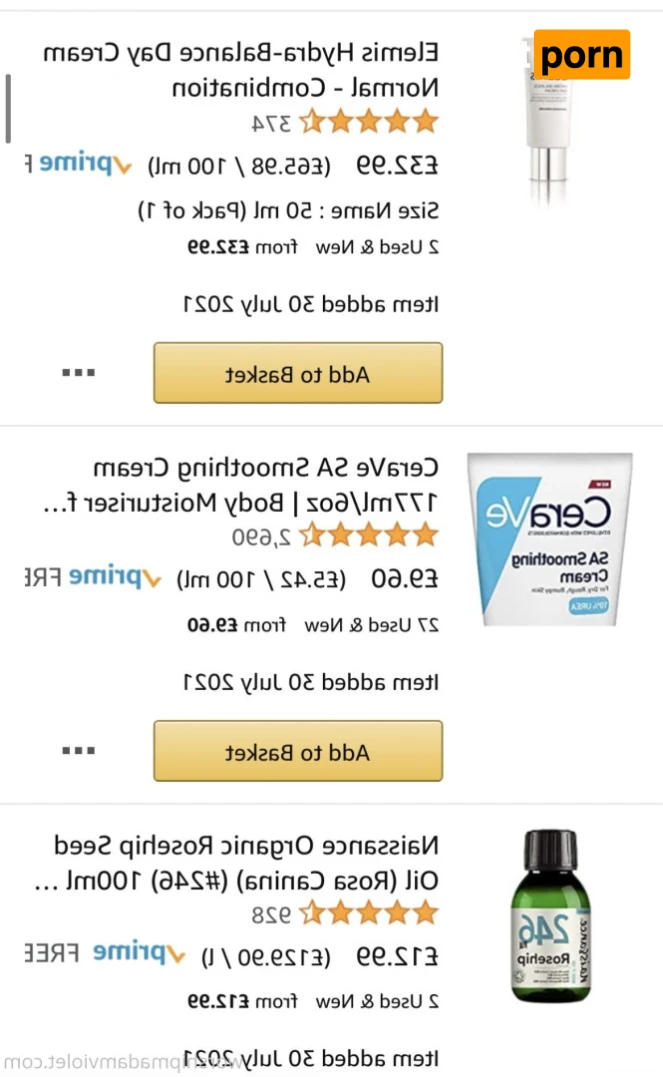Open the Naissance Organic Rosehip Seed Oil title
Screen dimensions: 663x1077
[245, 860]
